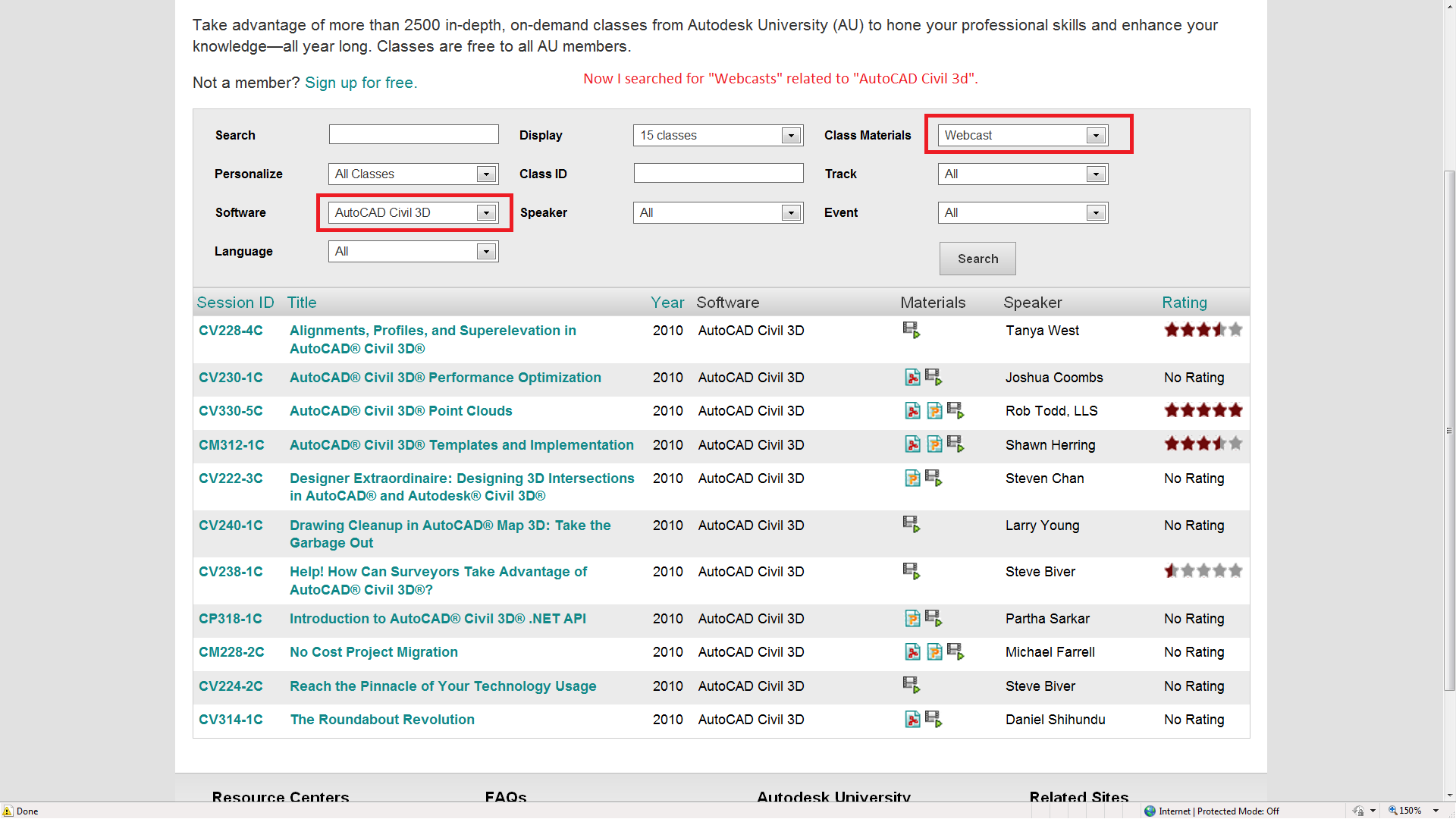
Task: Click the page vertical scrollbar thumb
Action: point(1449,431)
